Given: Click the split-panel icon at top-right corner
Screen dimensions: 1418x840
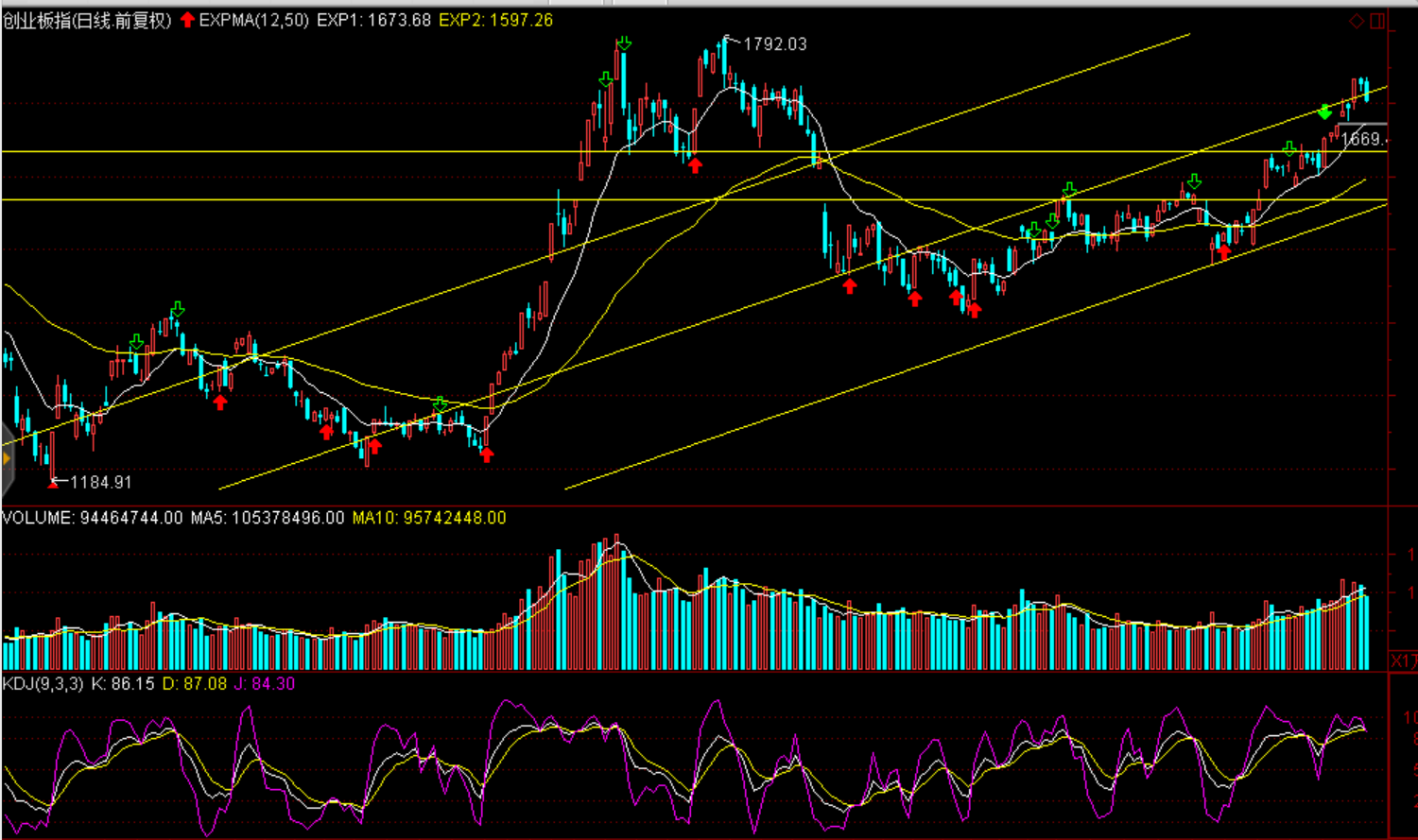Looking at the screenshot, I should point(1377,21).
